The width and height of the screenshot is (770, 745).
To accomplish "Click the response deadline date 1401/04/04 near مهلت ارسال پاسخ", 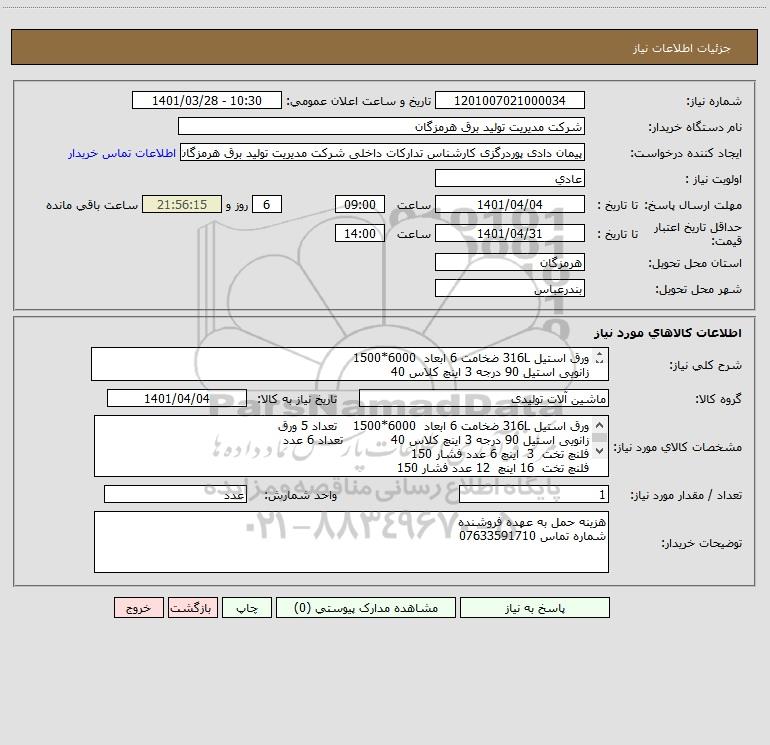I will tap(510, 205).
